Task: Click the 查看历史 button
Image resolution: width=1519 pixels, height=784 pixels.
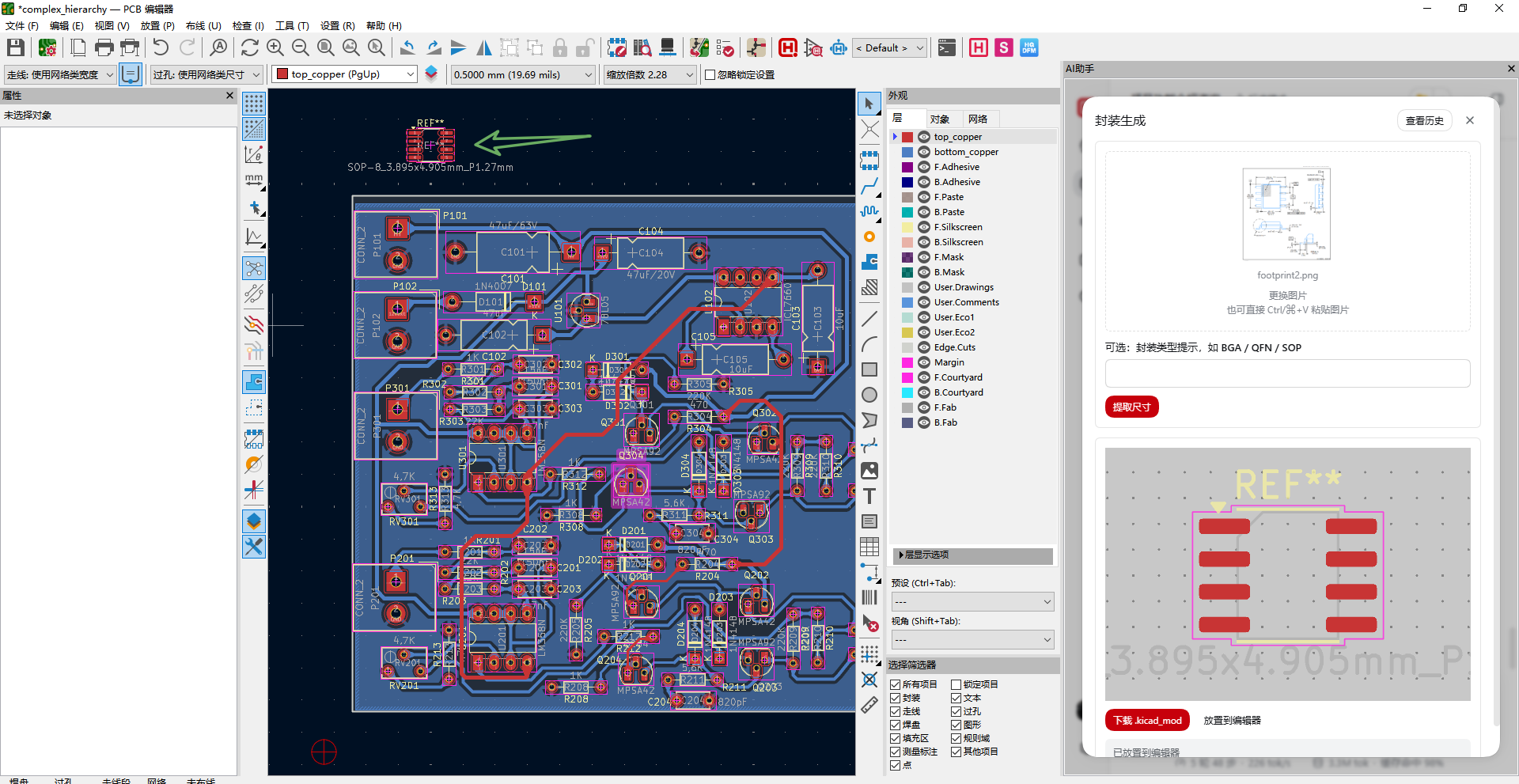Action: (x=1424, y=120)
